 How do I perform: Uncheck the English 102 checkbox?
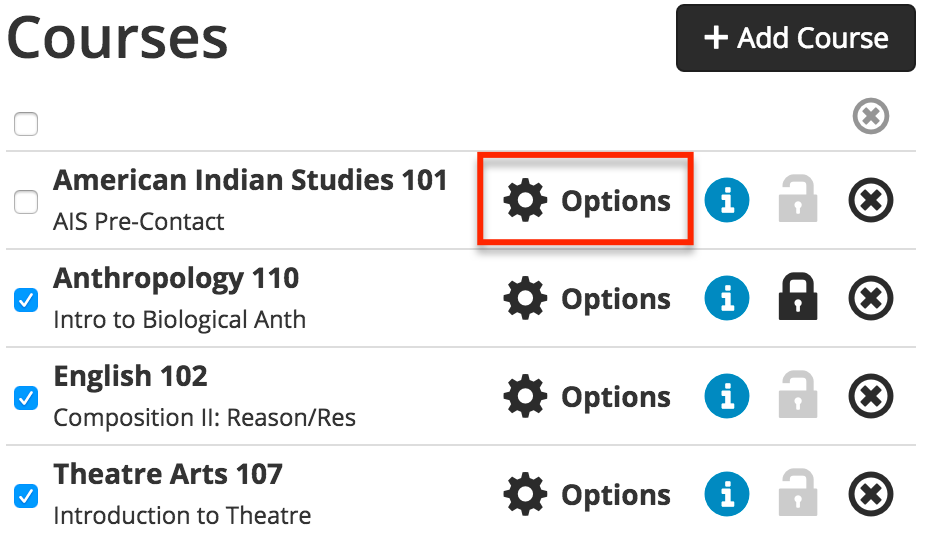(26, 398)
